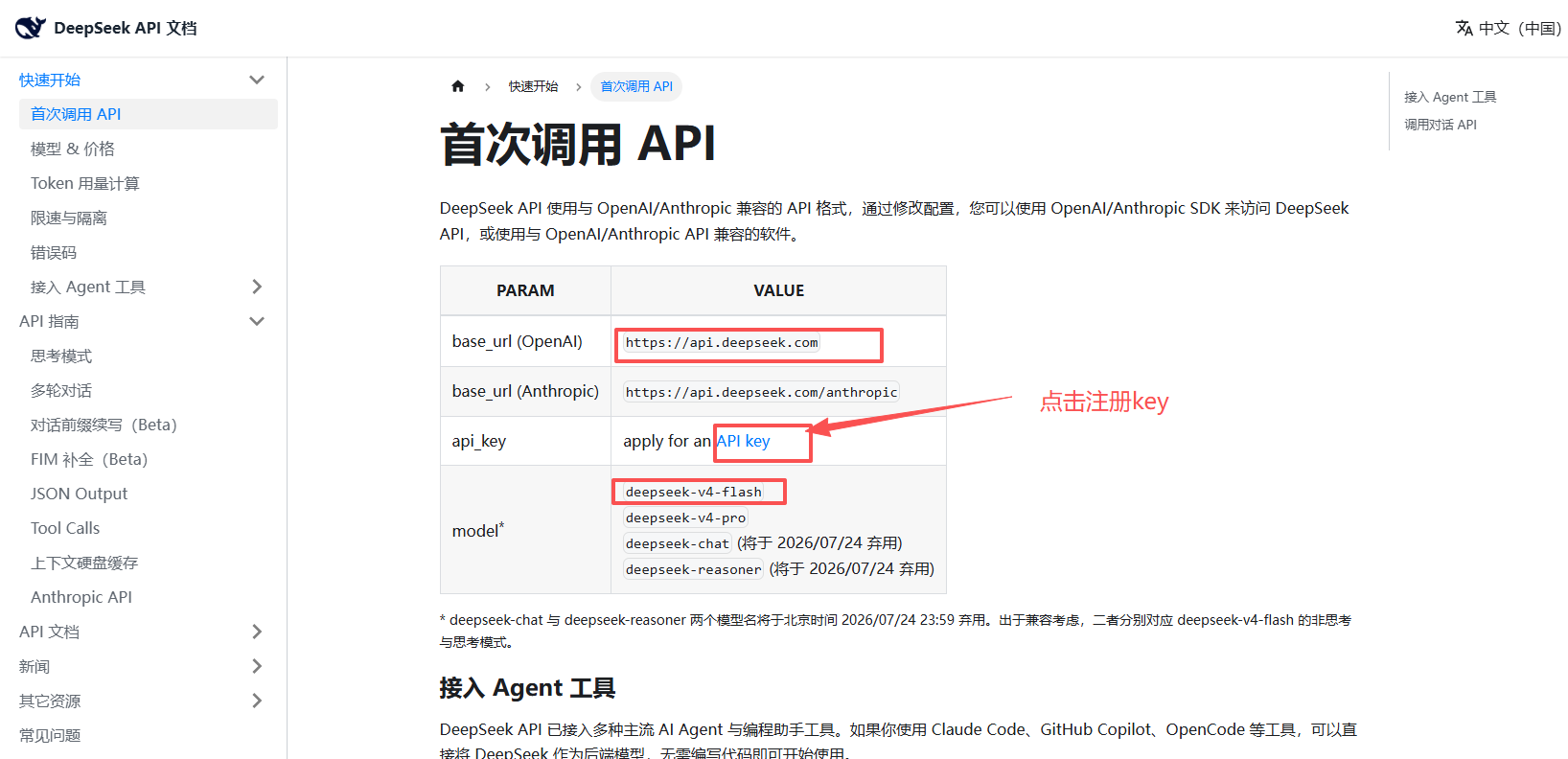Screen dimensions: 1568x759
Task: Expand the 新闻 sidebar chevron
Action: pos(257,666)
